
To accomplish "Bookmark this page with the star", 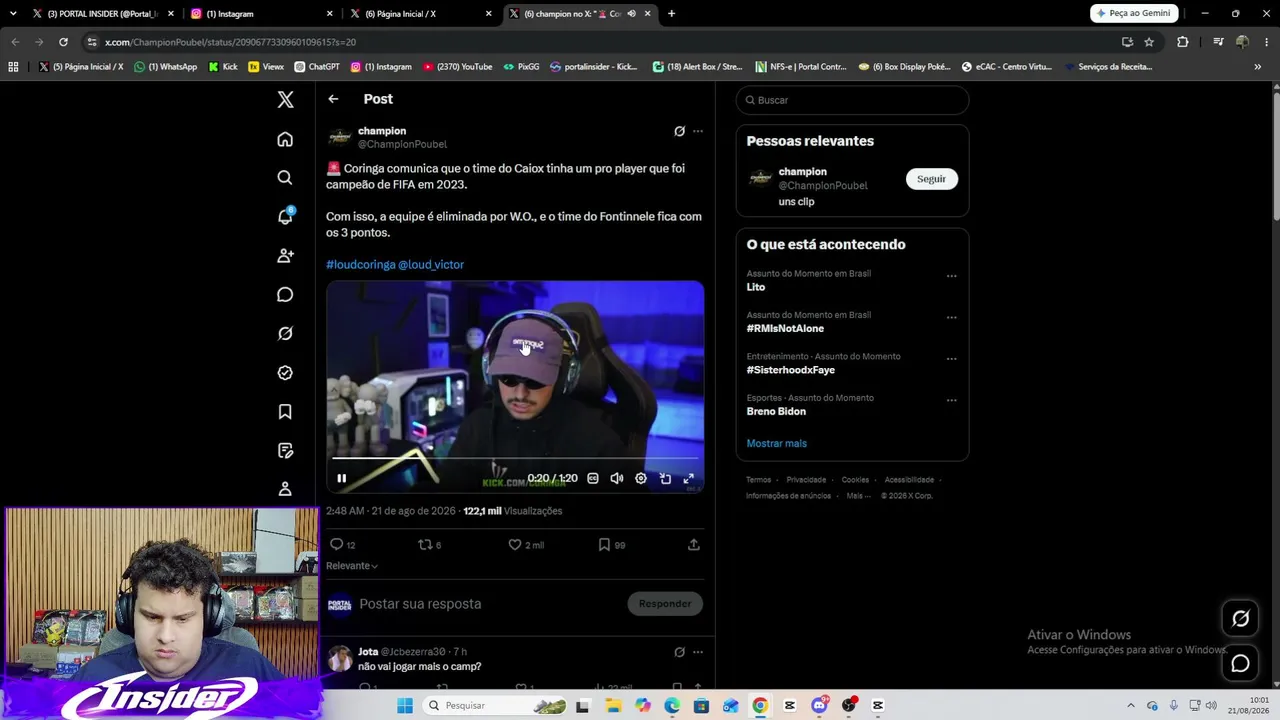I will pyautogui.click(x=1149, y=42).
